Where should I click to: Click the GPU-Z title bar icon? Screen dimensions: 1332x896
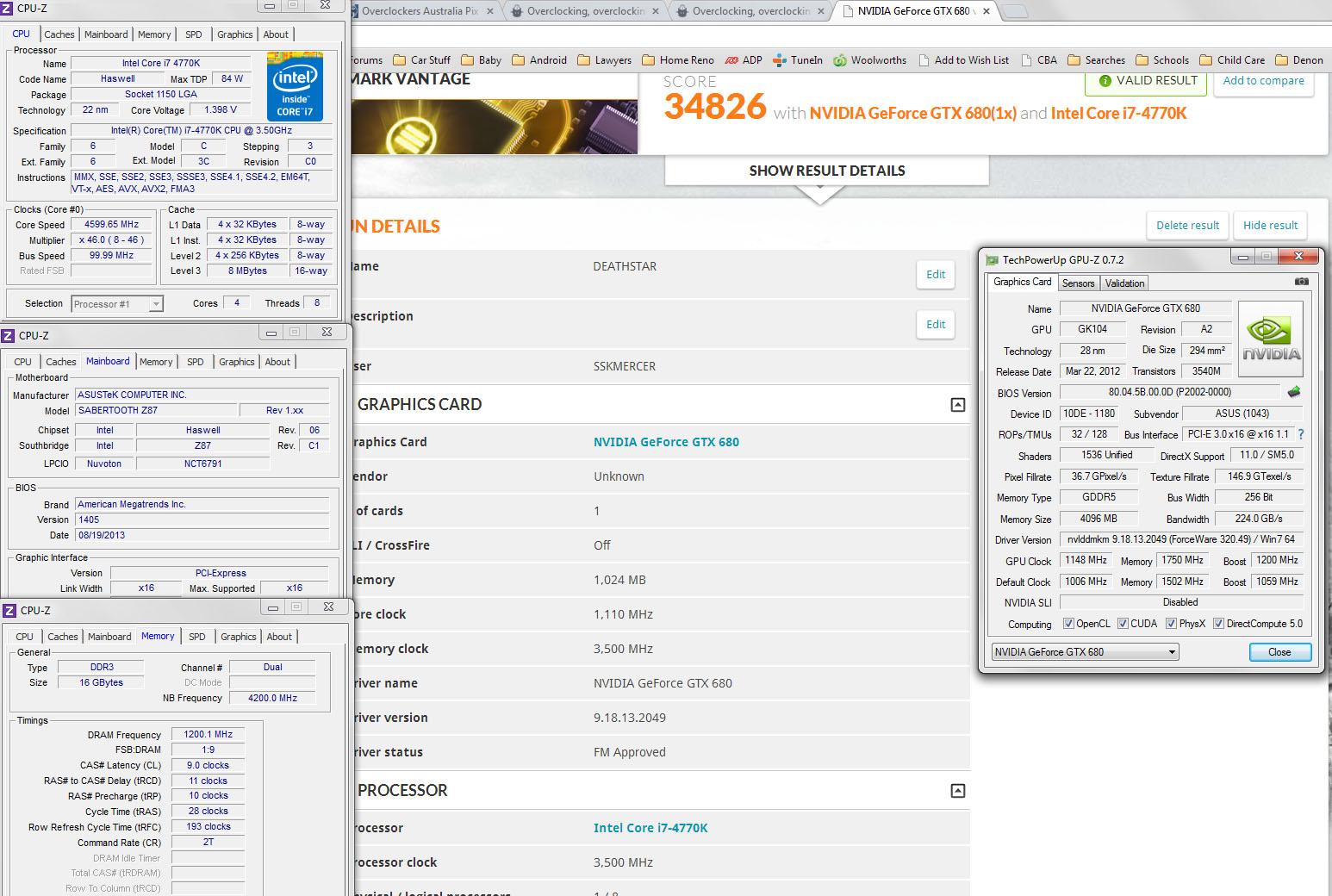click(993, 259)
